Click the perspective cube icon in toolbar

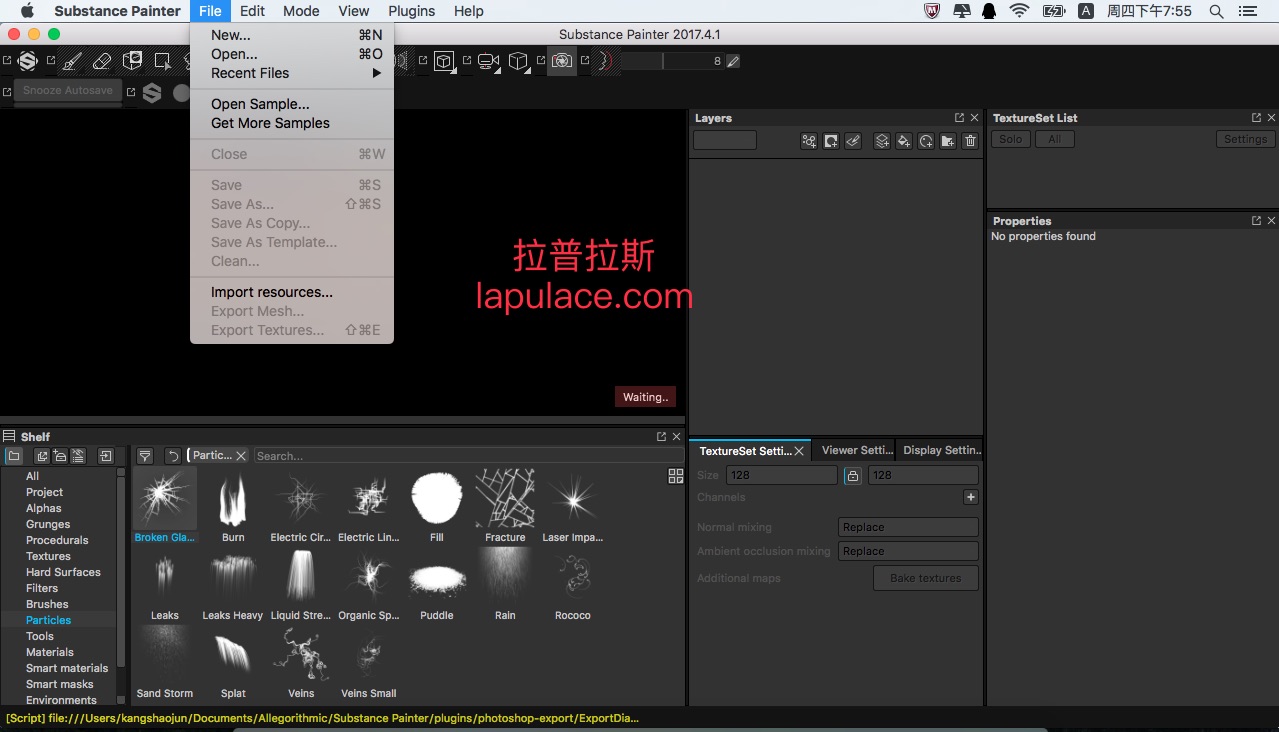click(x=518, y=61)
